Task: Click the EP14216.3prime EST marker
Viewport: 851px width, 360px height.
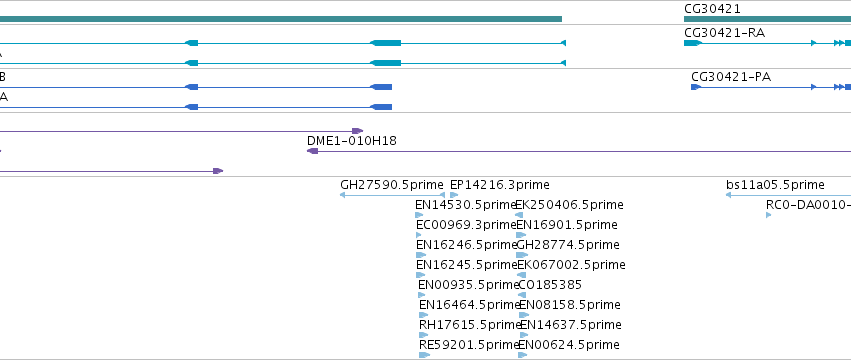Action: coord(454,195)
